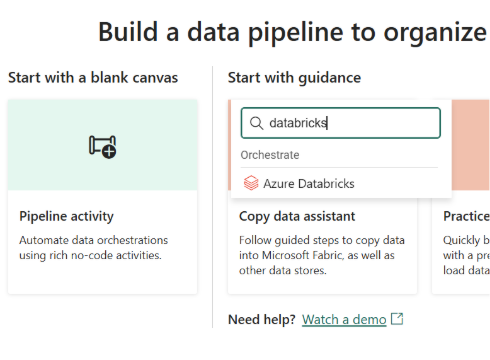Open the Copy data assistant card

click(x=322, y=245)
